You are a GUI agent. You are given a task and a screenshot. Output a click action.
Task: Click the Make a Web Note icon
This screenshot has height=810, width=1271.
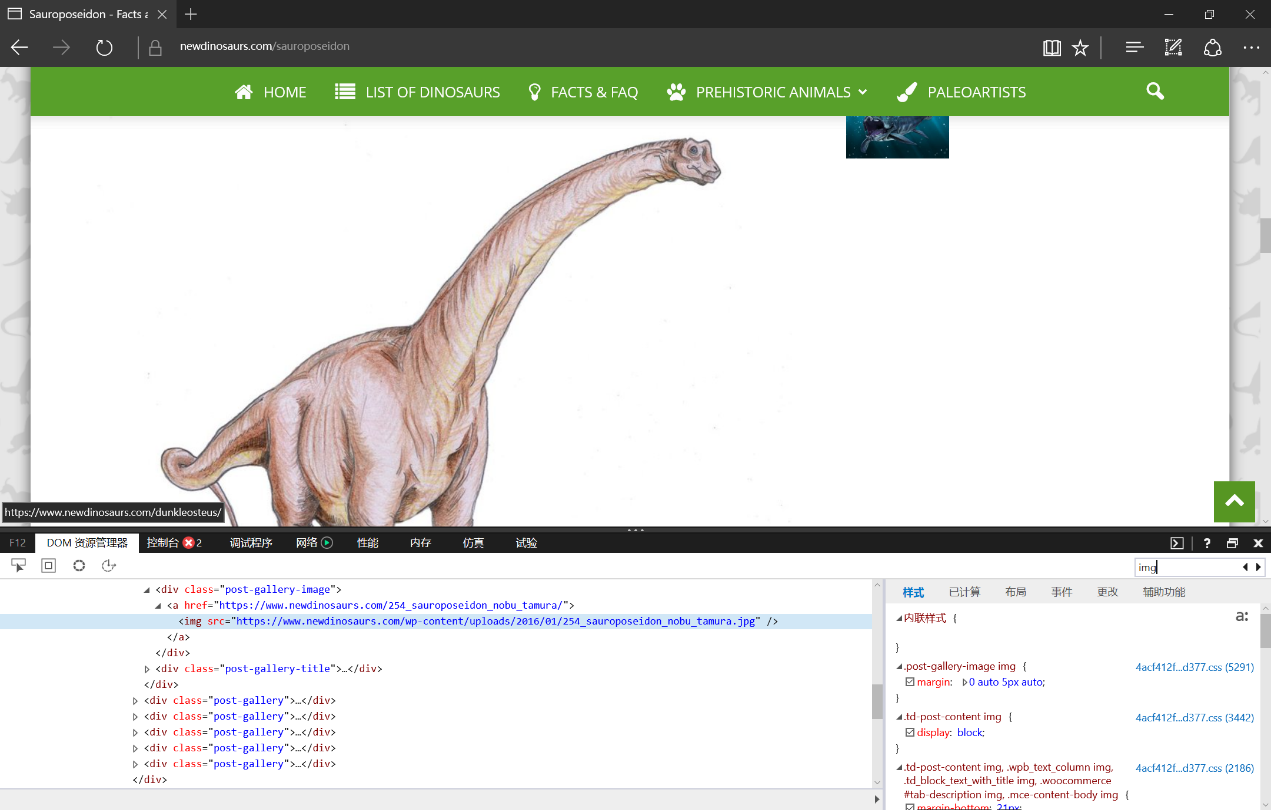point(1173,47)
